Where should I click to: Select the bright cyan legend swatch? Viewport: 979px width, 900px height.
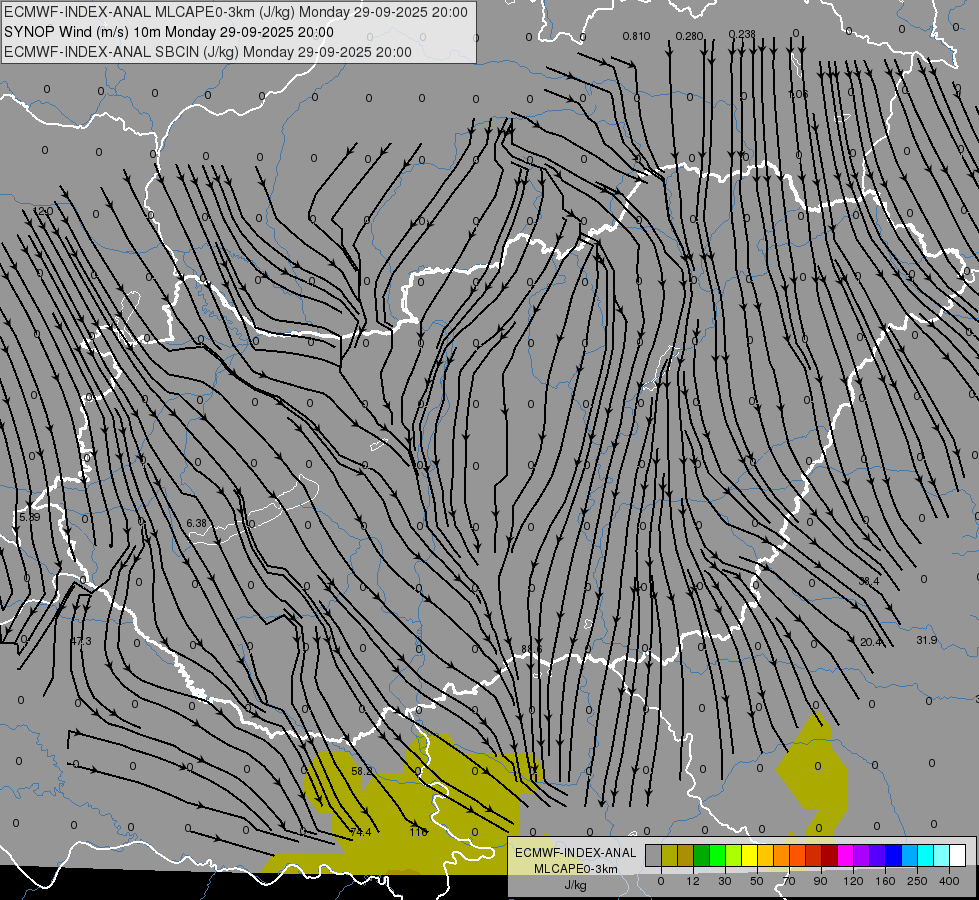(x=926, y=856)
